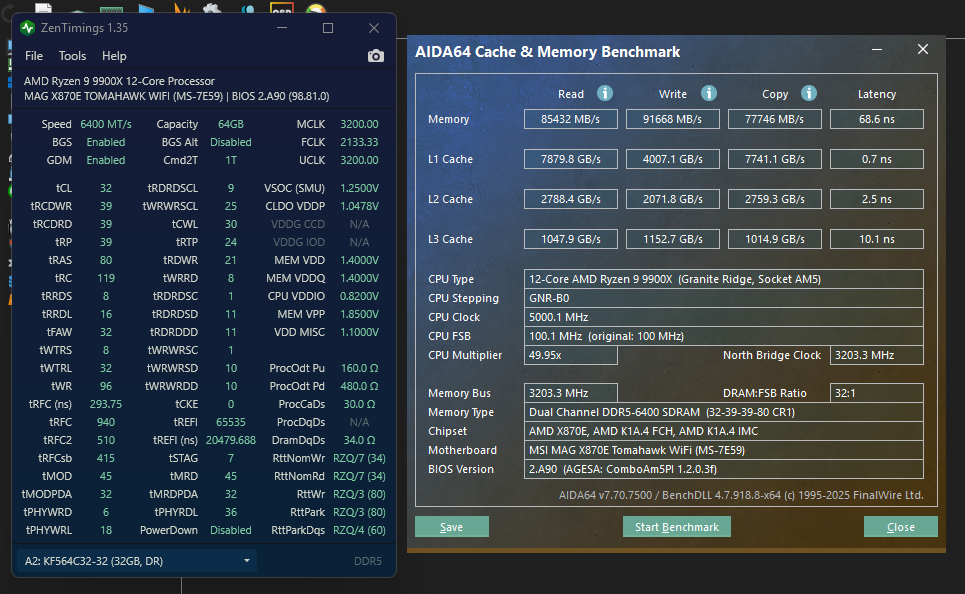Show info for the Copy column
Image resolution: width=965 pixels, height=594 pixels.
pyautogui.click(x=809, y=93)
